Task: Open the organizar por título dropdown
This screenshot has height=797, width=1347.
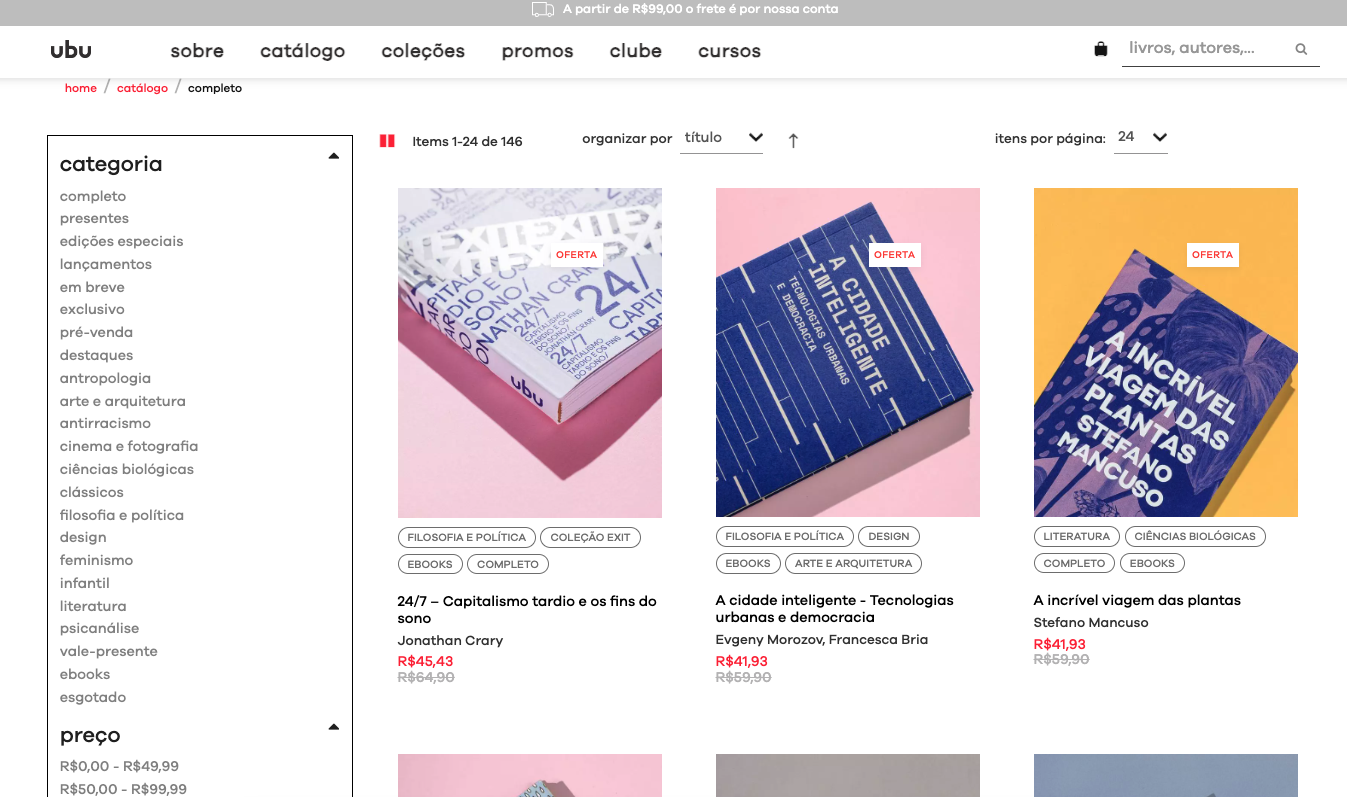Action: (x=722, y=138)
